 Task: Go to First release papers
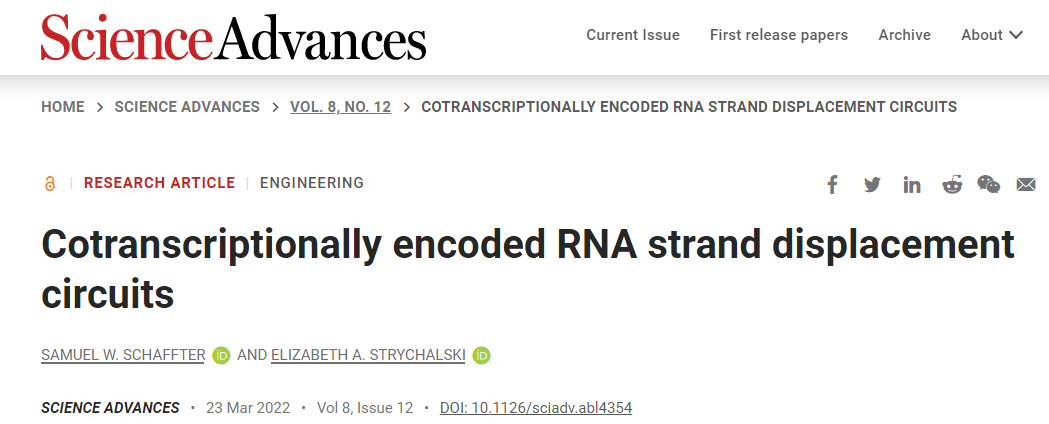[x=779, y=35]
